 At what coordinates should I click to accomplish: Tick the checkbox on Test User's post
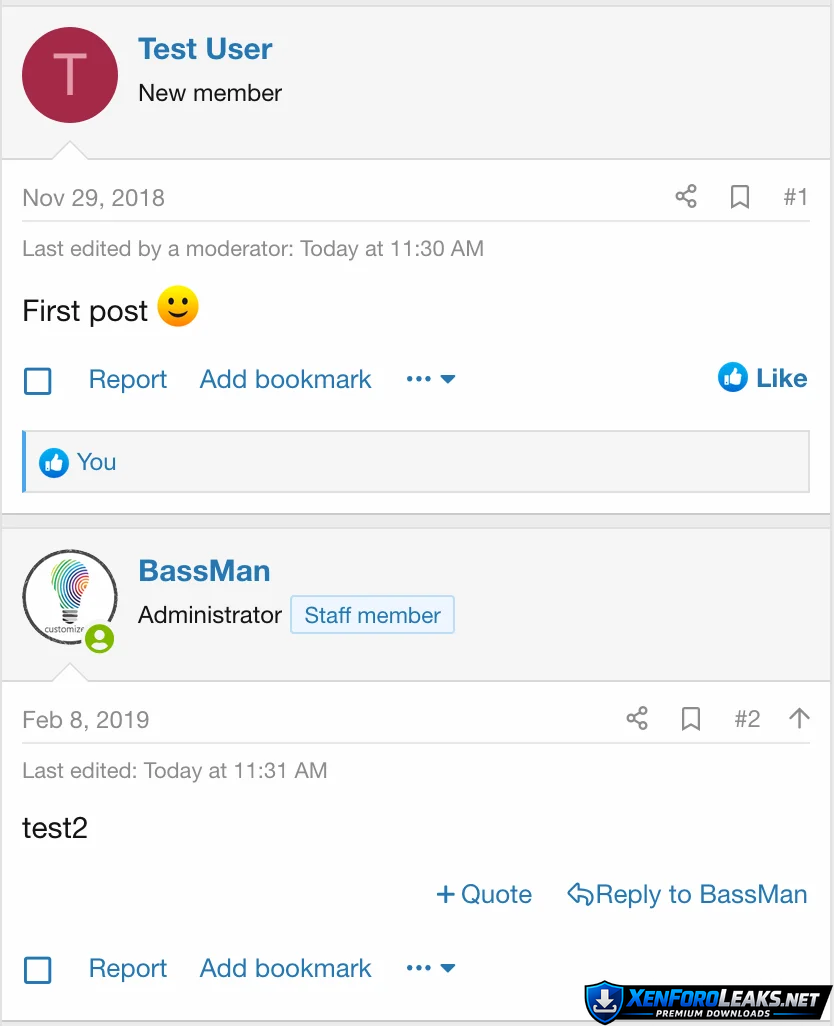click(x=38, y=381)
